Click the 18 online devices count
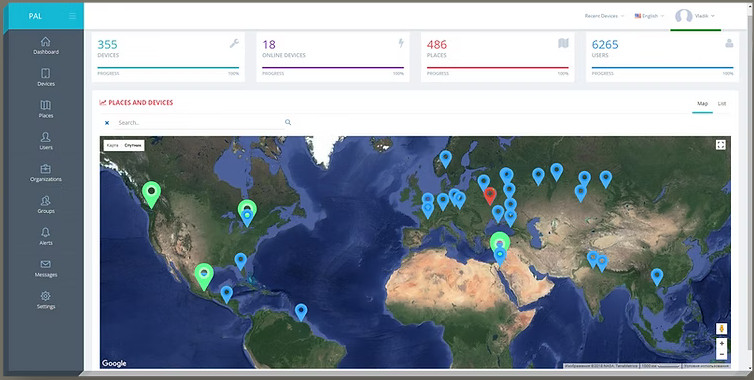The image size is (754, 380). click(269, 45)
